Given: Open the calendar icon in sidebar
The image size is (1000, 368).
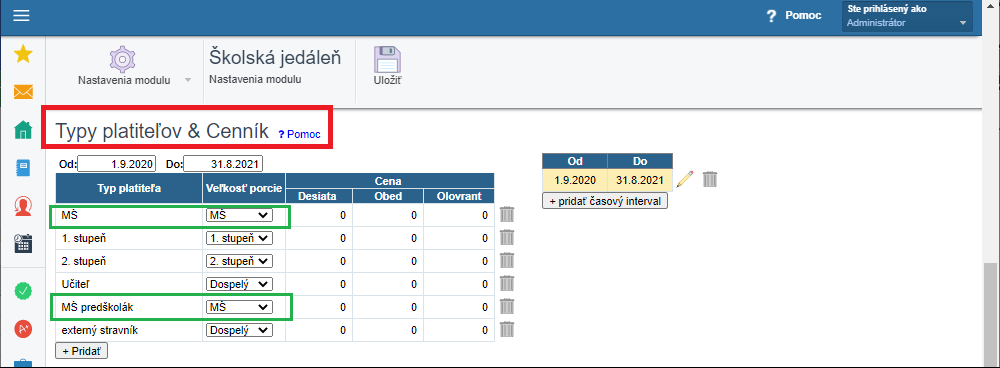Looking at the screenshot, I should click(23, 244).
